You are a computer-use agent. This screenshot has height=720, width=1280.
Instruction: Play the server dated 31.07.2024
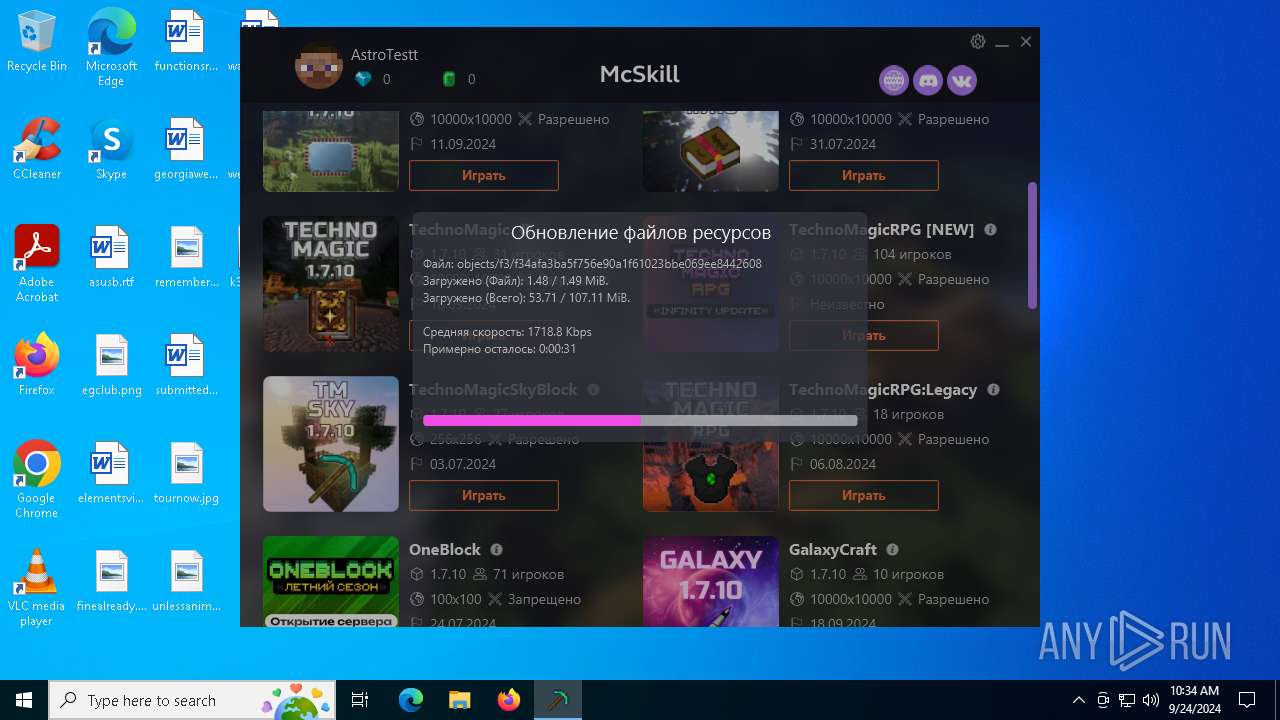[864, 175]
